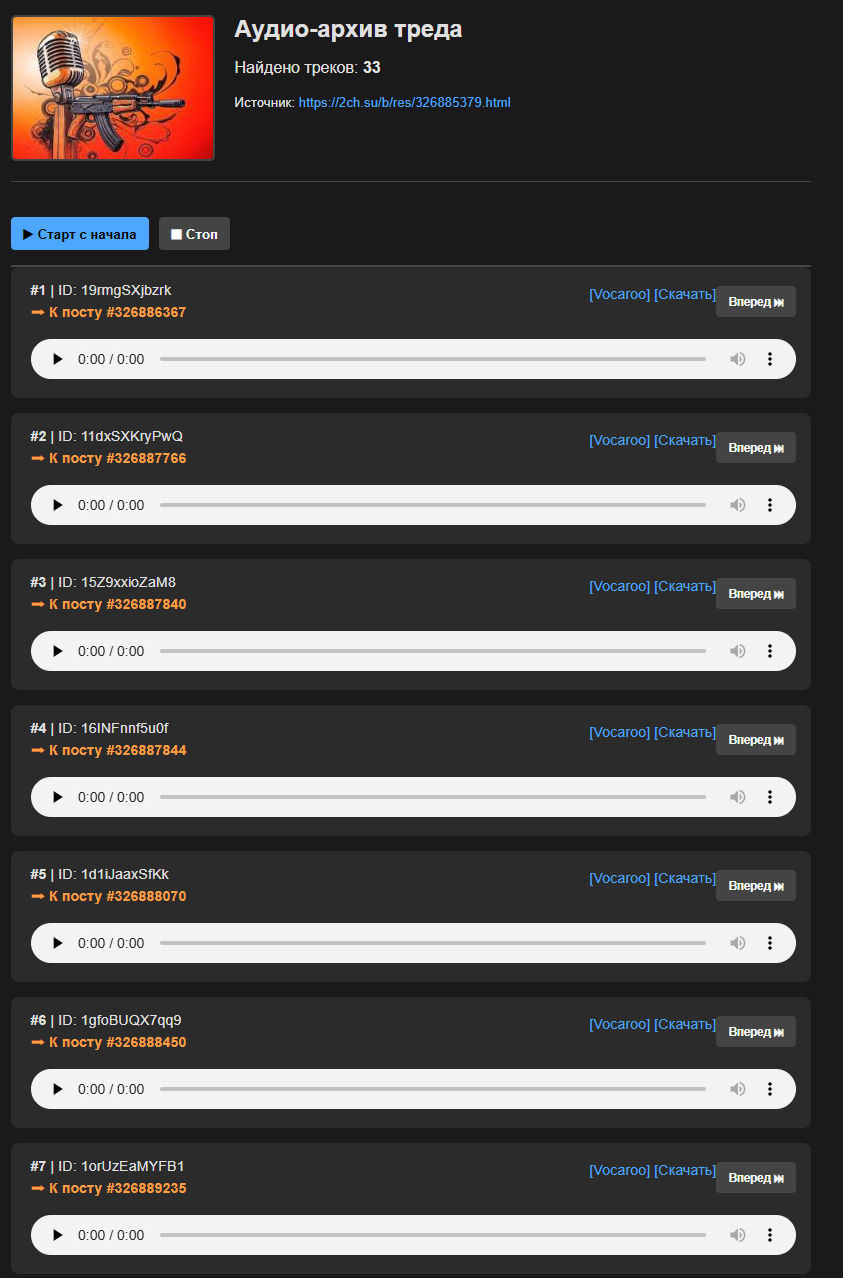Open more options for track #3
The image size is (843, 1278).
point(770,651)
